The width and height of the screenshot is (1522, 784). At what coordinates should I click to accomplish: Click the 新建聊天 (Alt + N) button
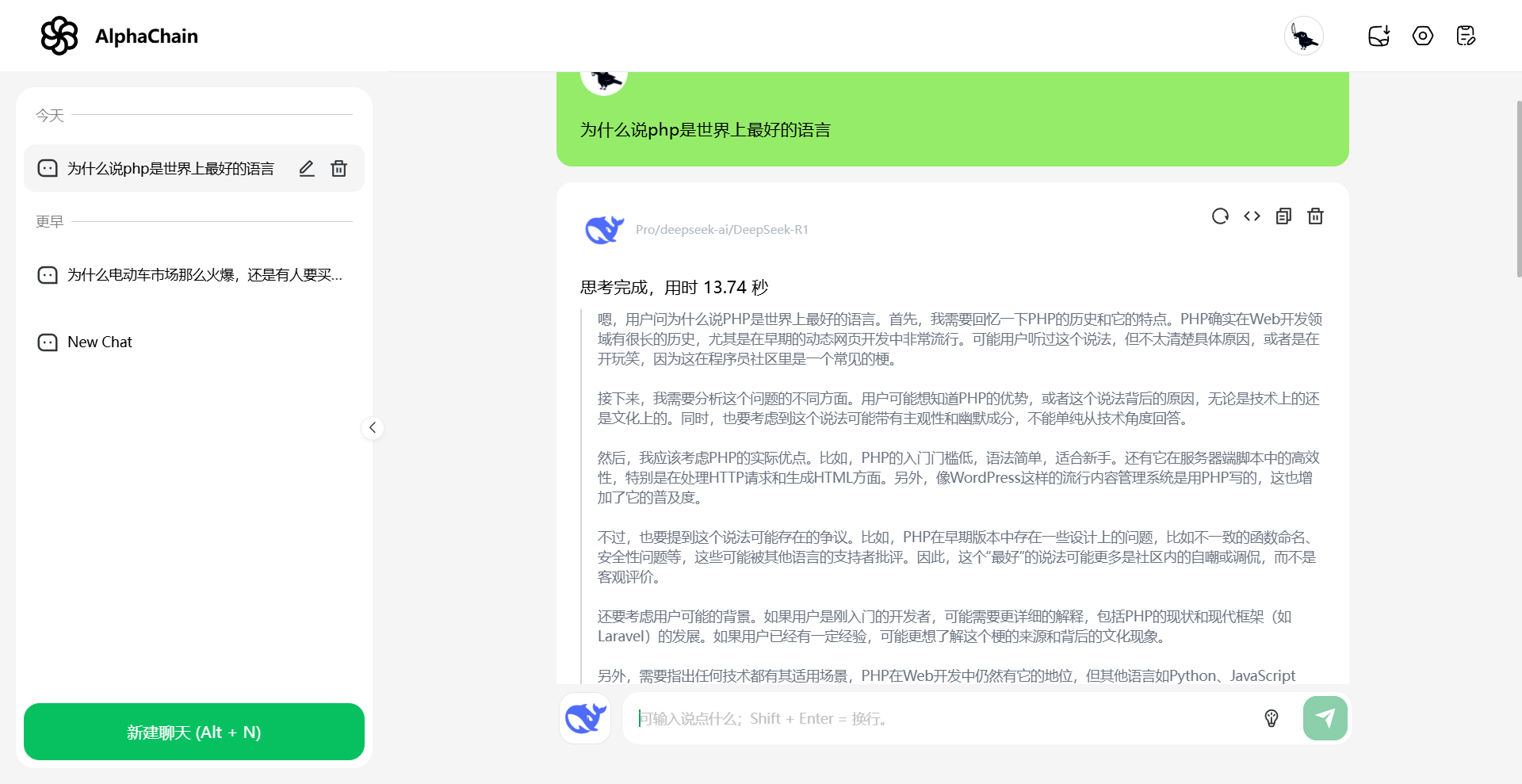(x=194, y=732)
